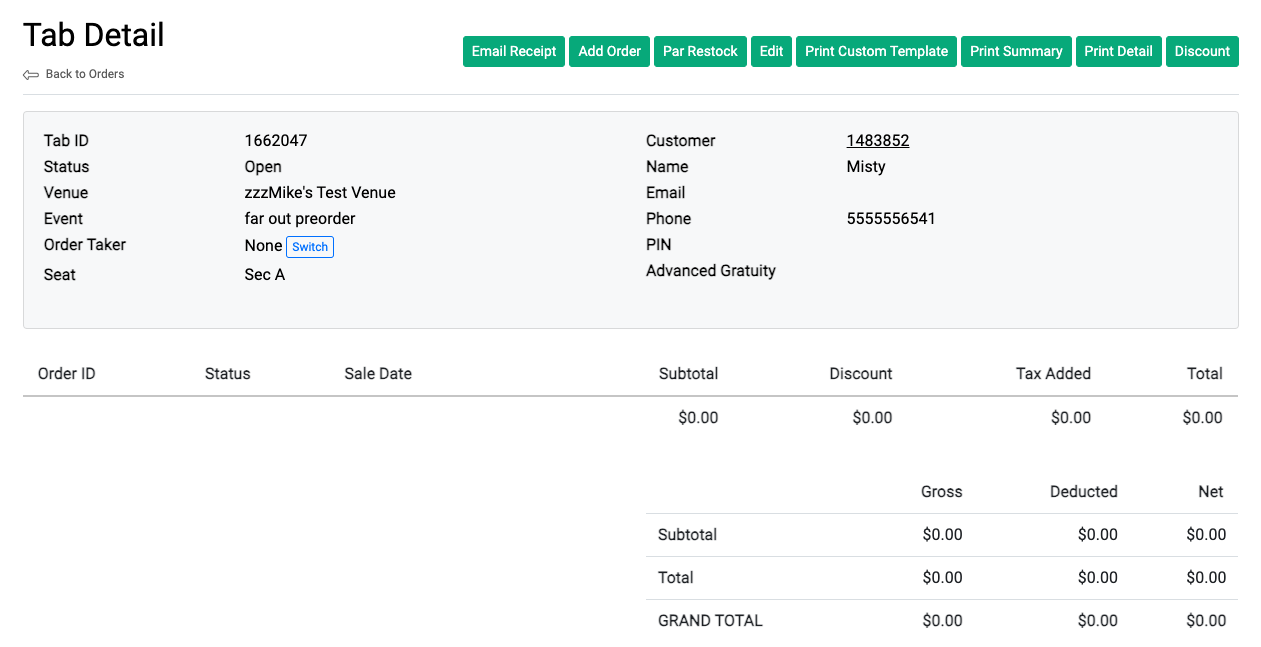
Task: Click the Status field showing Open
Action: [x=263, y=166]
